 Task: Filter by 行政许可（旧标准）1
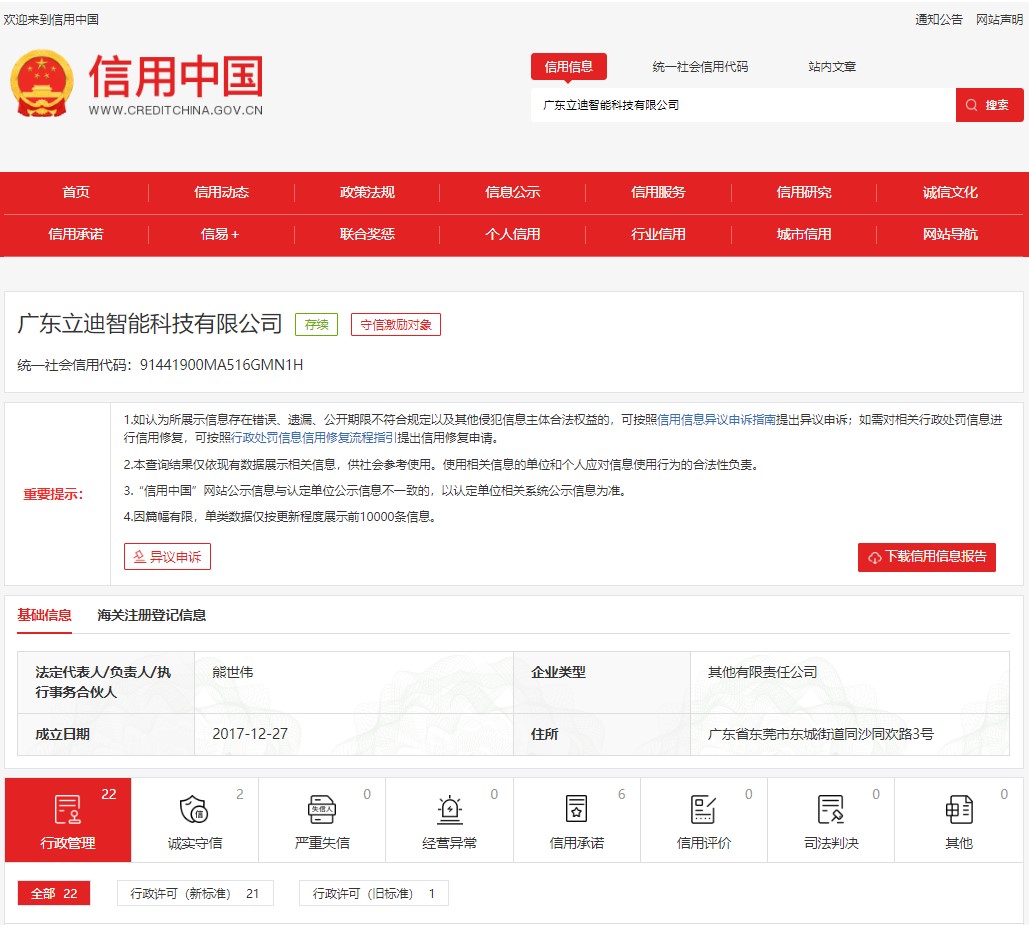373,893
